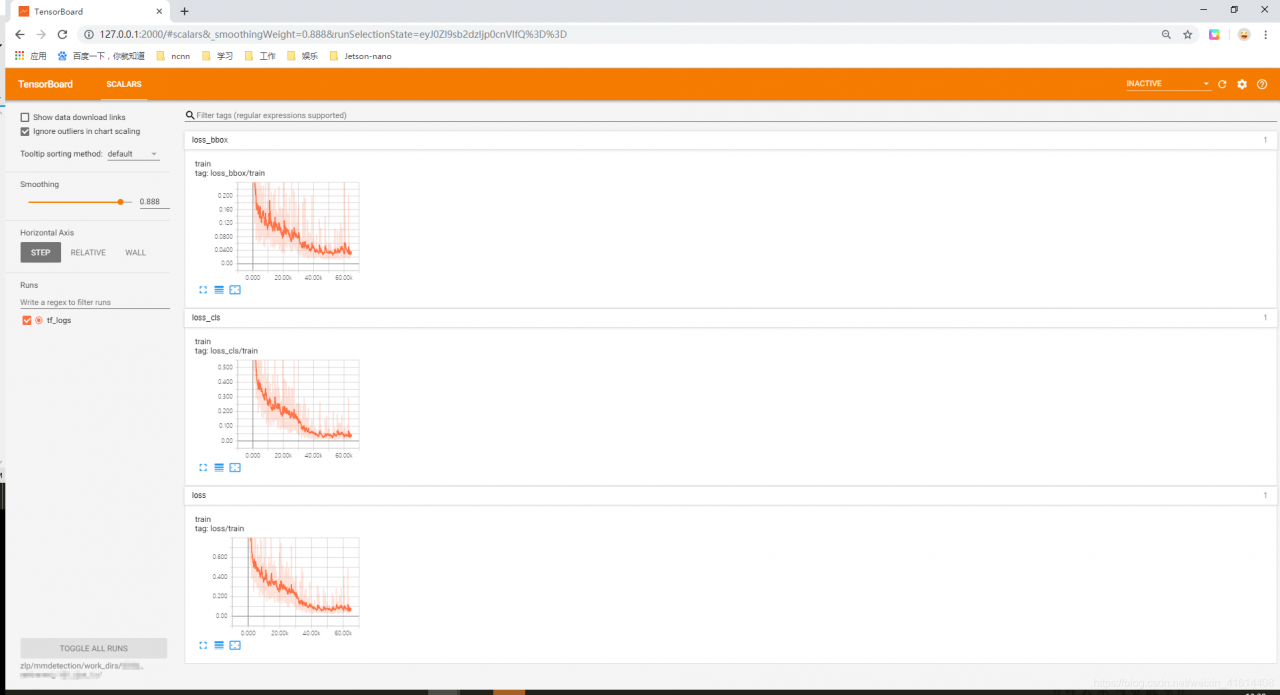1280x695 pixels.
Task: Click the loss/train chart plot
Action: [x=296, y=582]
